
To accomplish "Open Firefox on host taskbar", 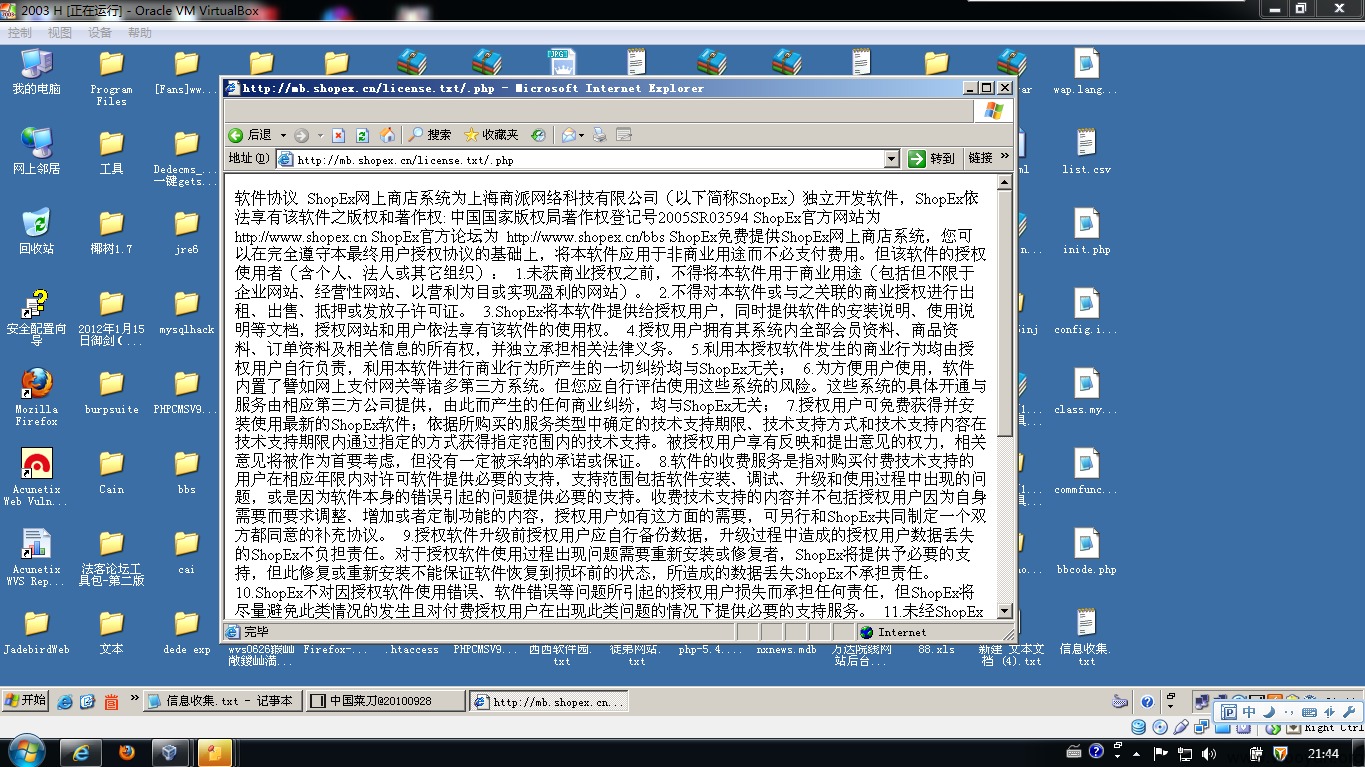I will click(126, 752).
